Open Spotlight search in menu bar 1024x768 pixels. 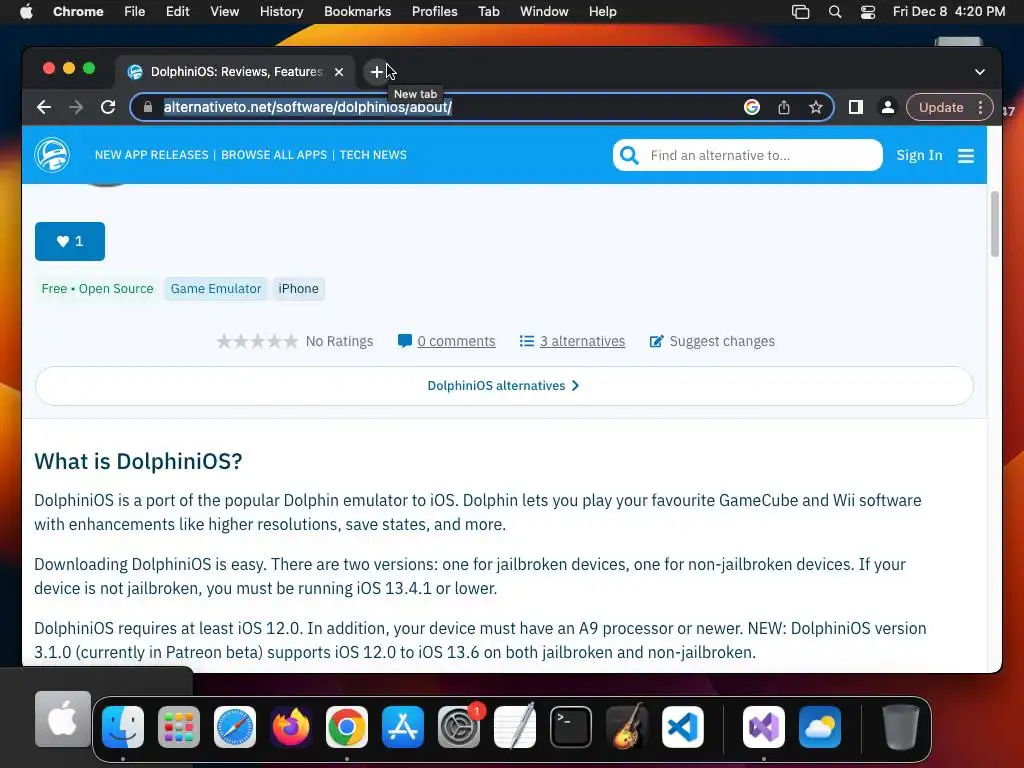tap(835, 12)
